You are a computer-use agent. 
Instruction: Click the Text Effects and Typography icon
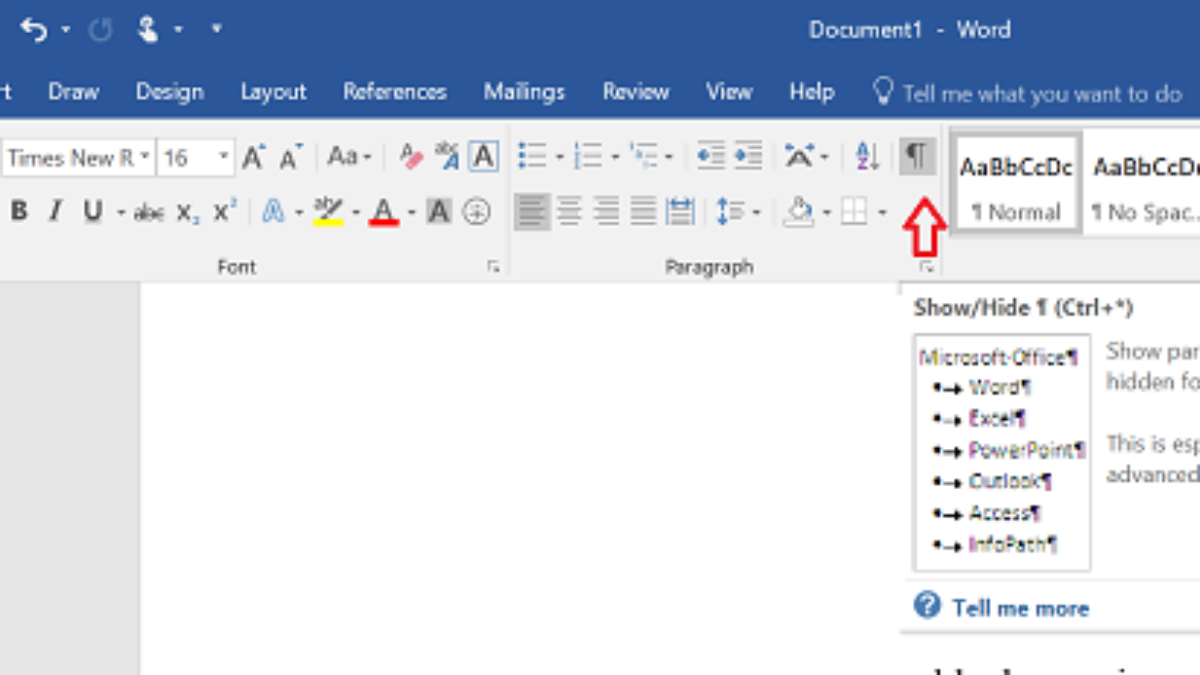[273, 212]
